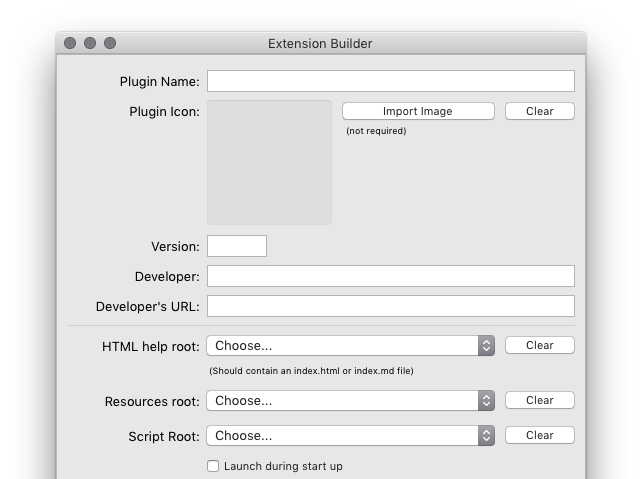Click the Plugin Name text field
Screen dimensions: 642x479
tap(391, 81)
